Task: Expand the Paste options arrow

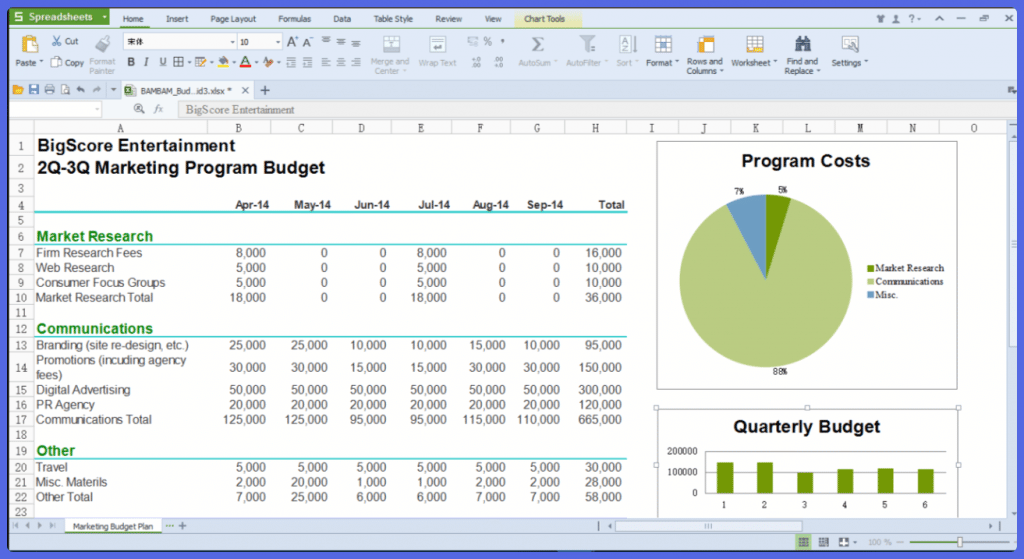Action: click(41, 62)
